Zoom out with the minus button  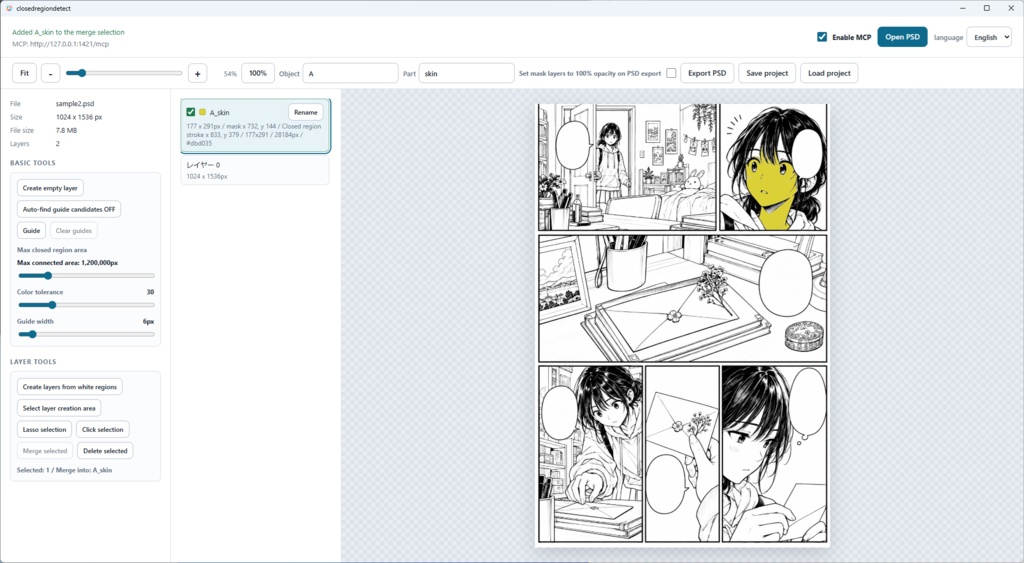(x=50, y=73)
